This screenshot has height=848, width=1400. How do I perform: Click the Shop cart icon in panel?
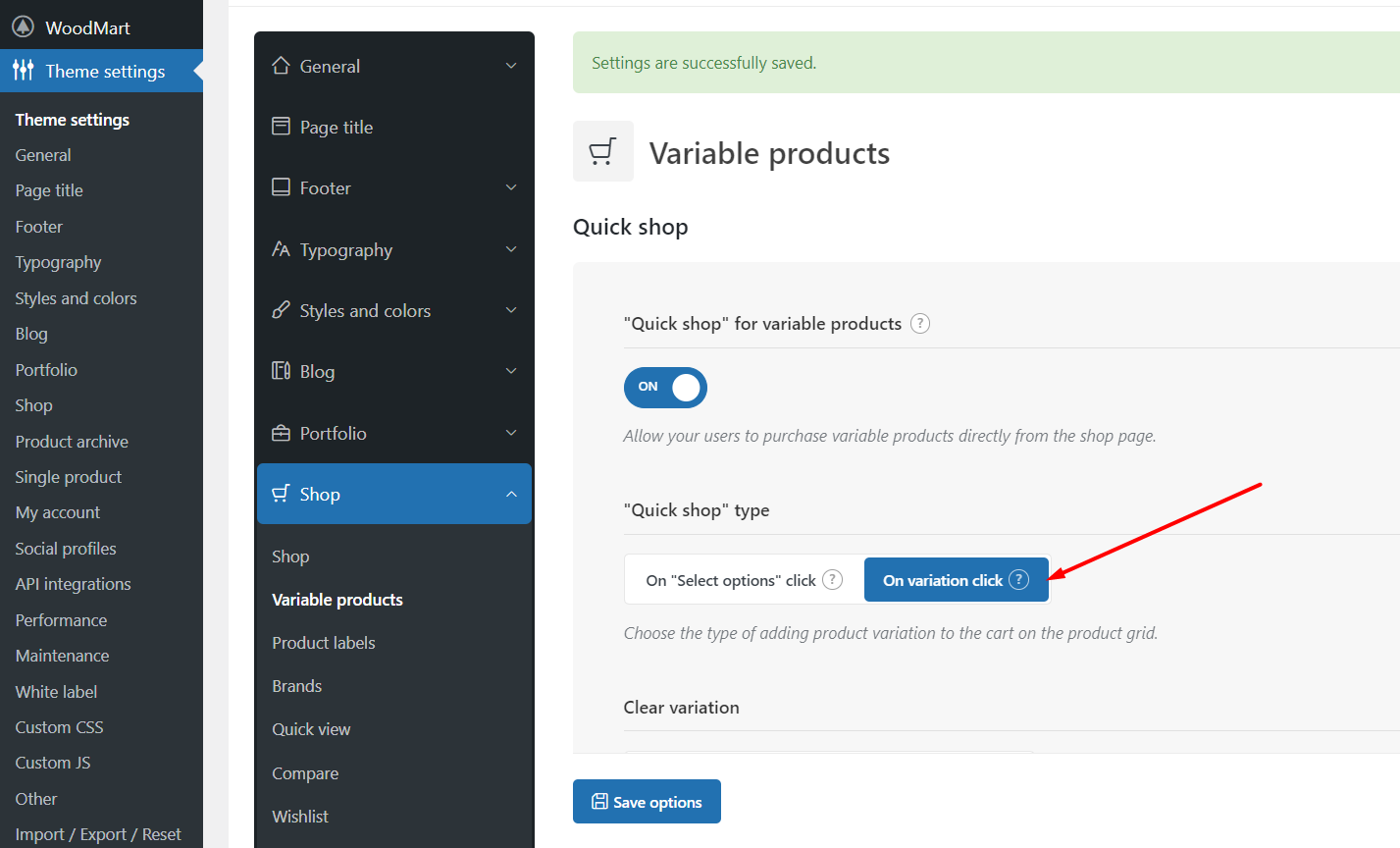(281, 494)
